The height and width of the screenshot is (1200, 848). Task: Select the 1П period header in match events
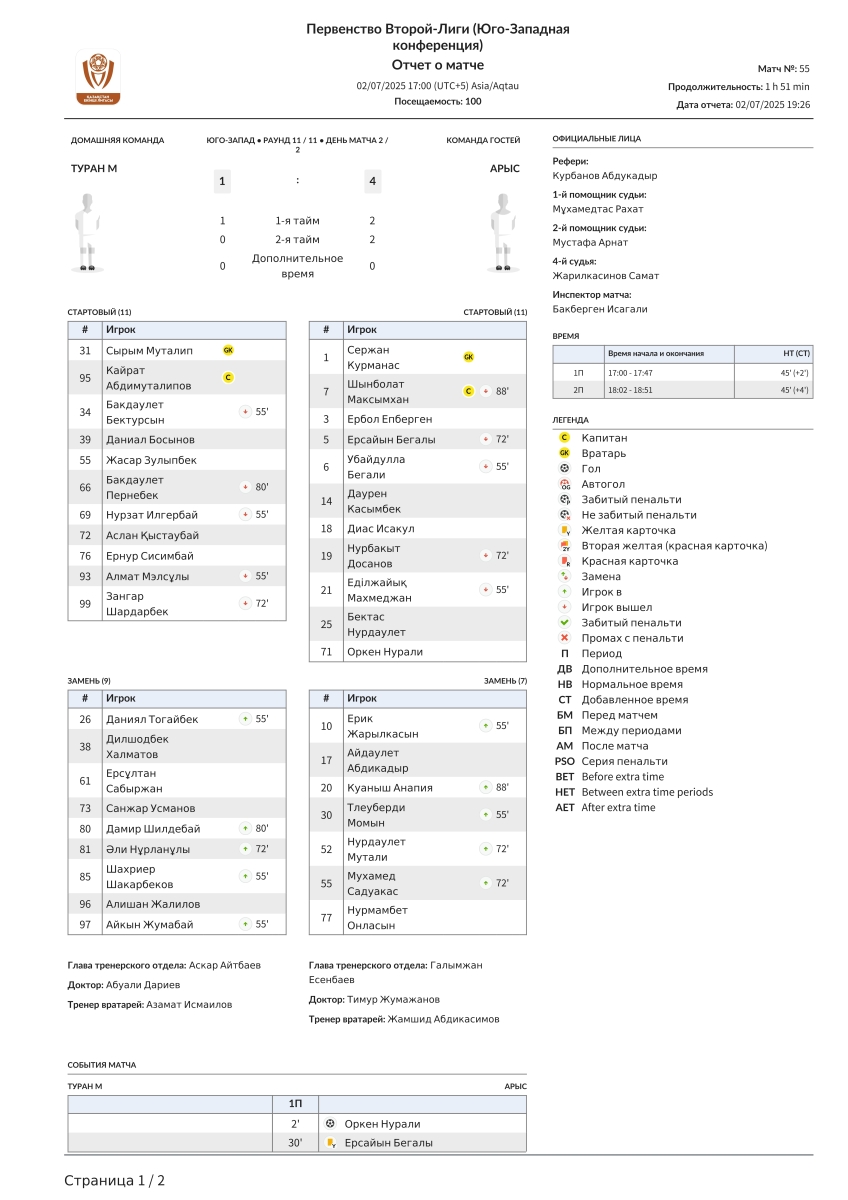(x=295, y=1104)
